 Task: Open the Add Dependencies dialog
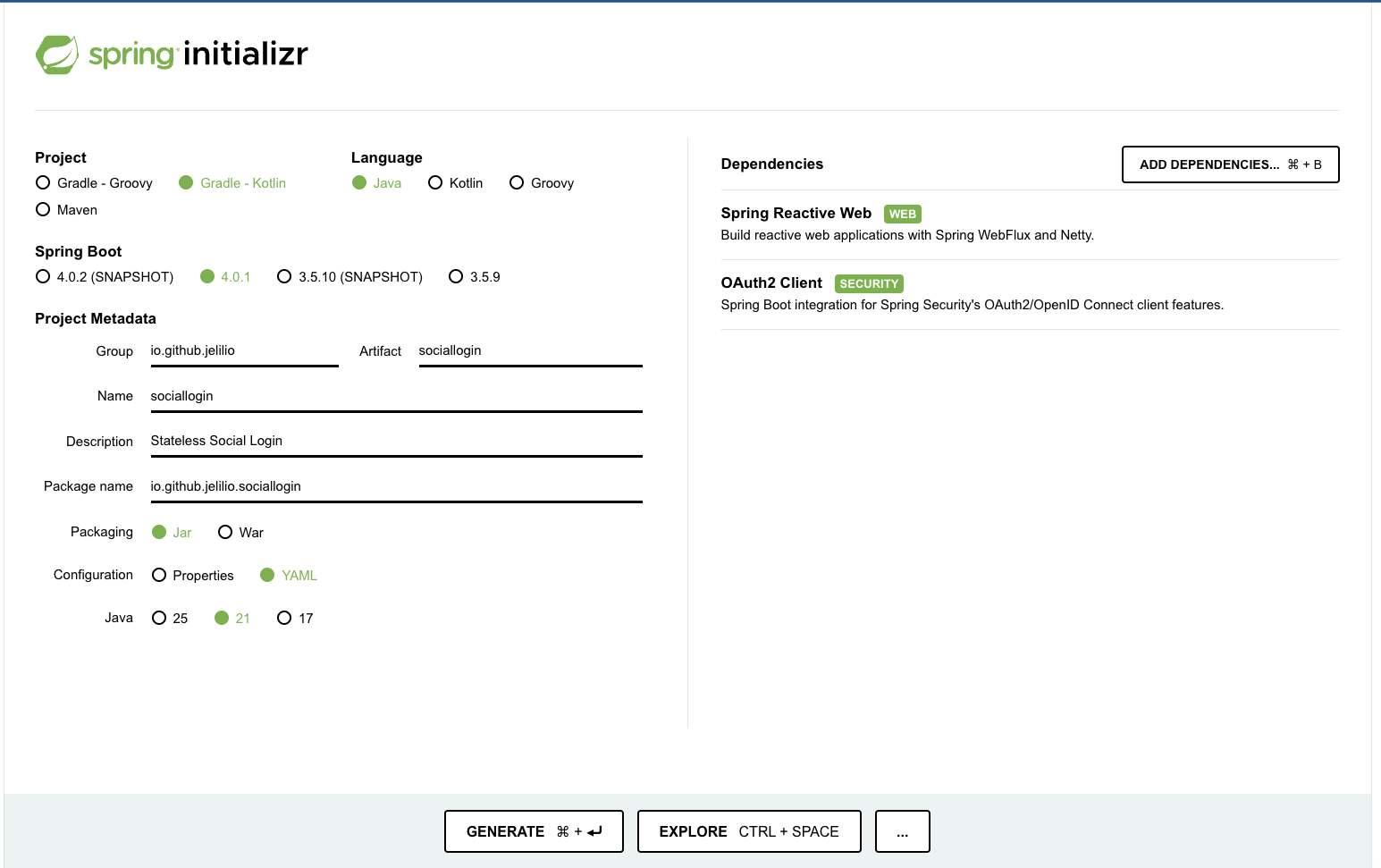1231,164
